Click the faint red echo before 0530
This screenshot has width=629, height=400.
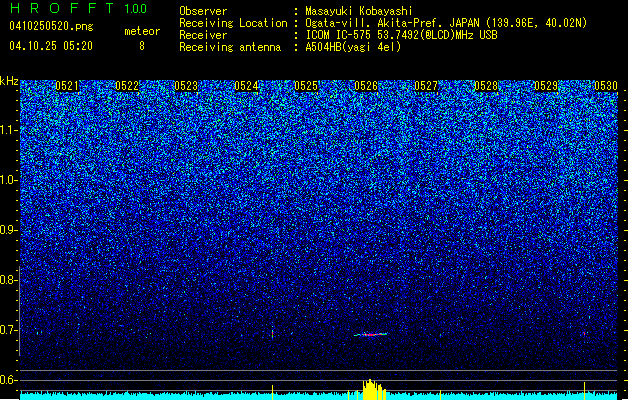584,333
